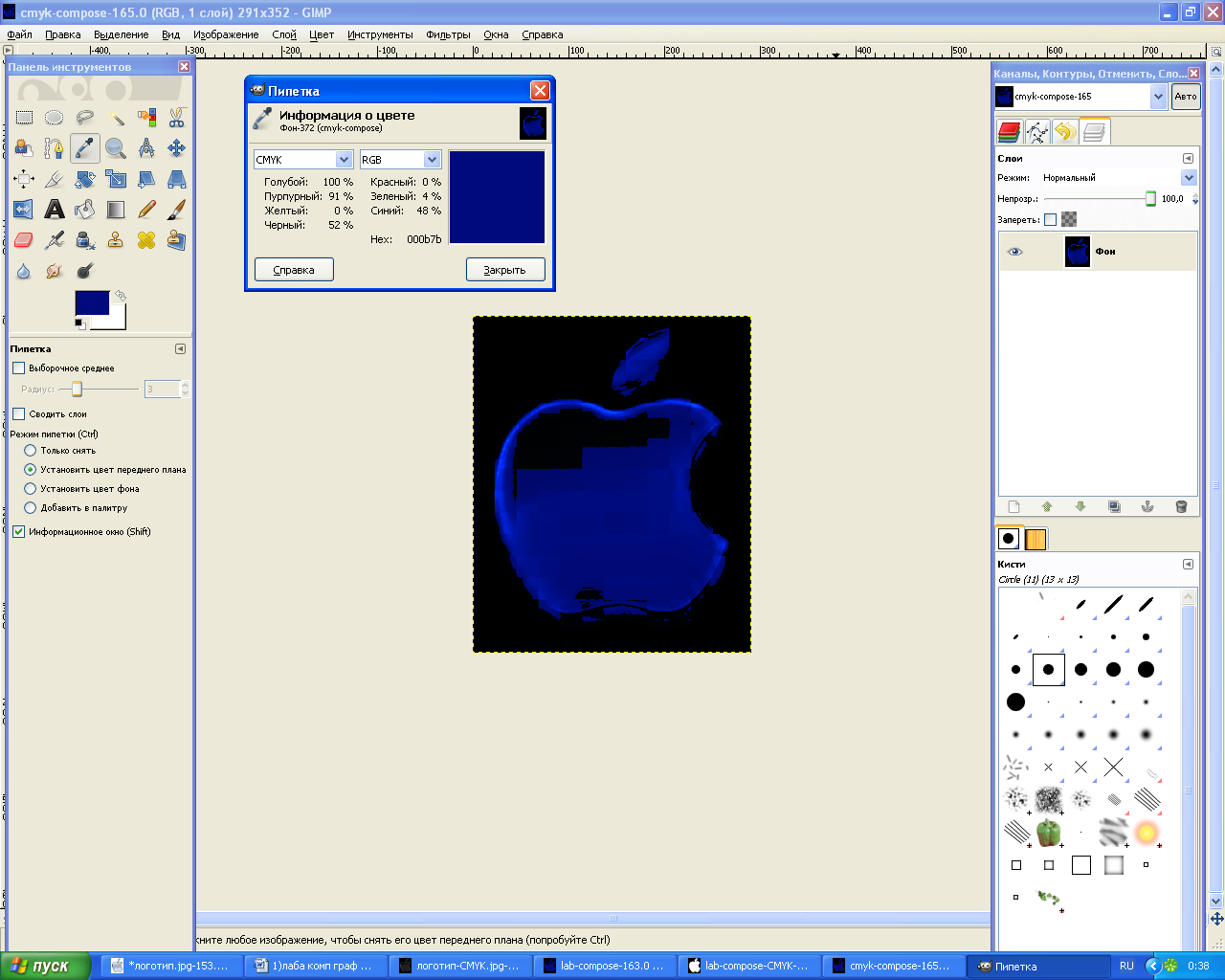Select the Ellipse Select tool
1225x980 pixels.
click(55, 118)
